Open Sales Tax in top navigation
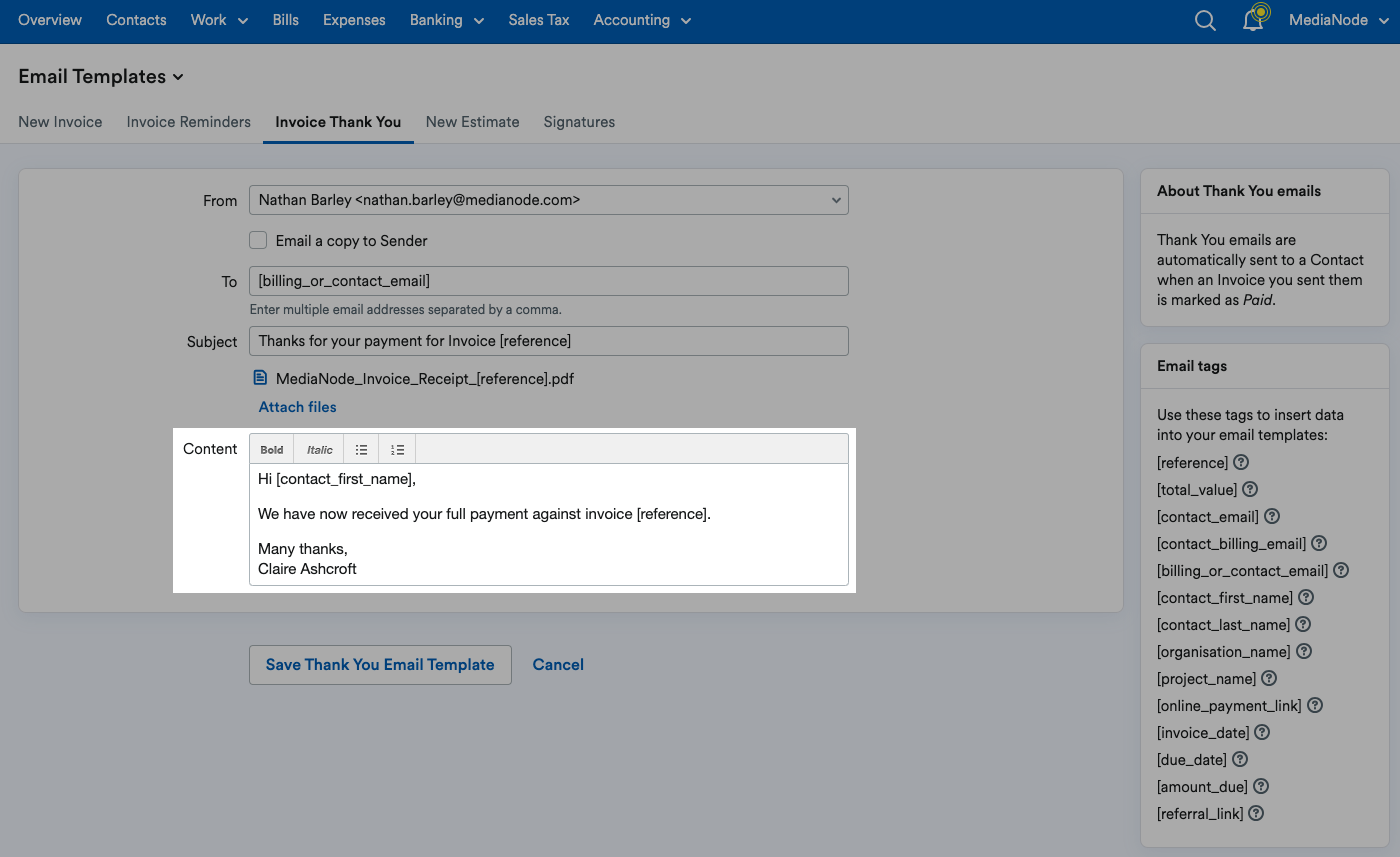Viewport: 1400px width, 857px height. tap(539, 20)
